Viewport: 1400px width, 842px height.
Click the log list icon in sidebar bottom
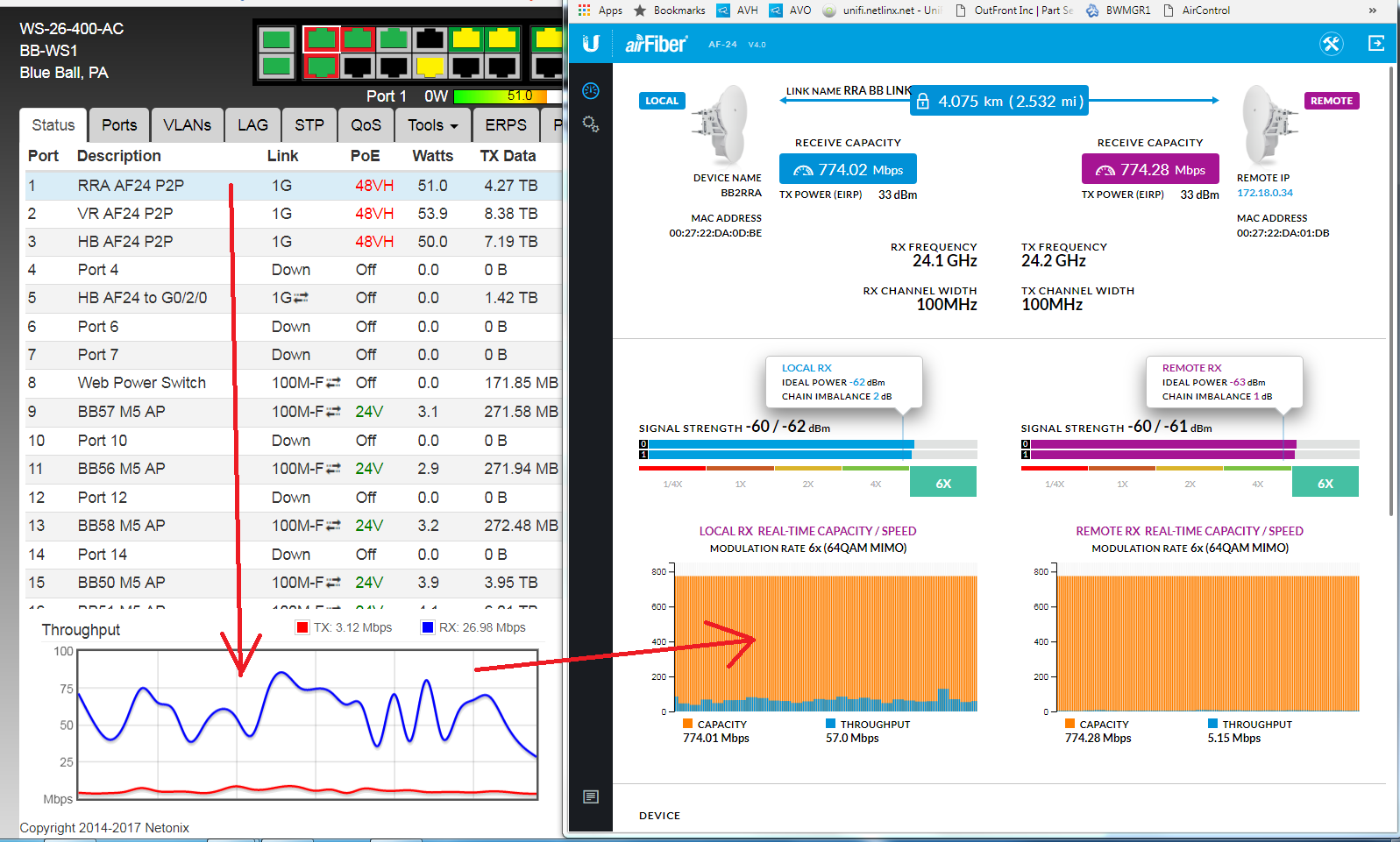point(591,796)
